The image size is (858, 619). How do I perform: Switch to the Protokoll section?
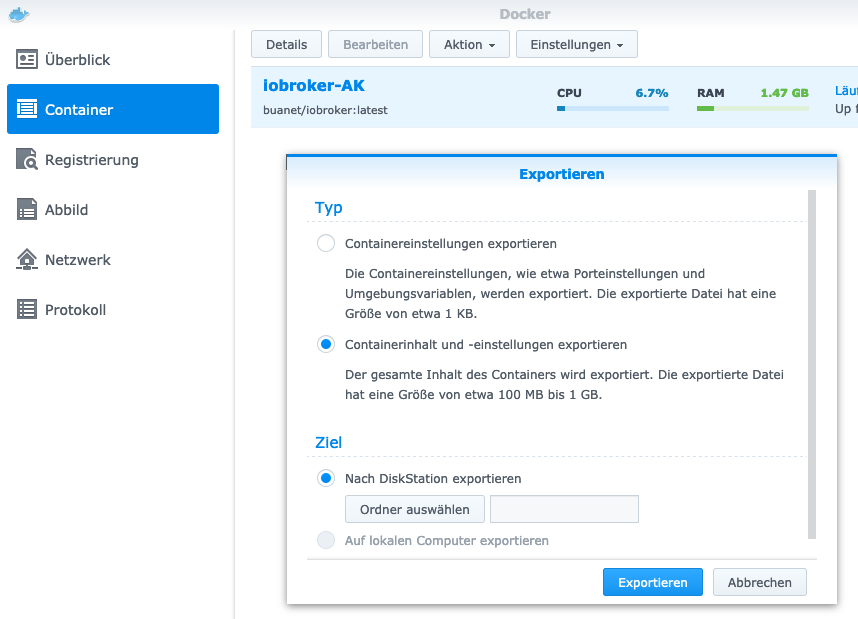pyautogui.click(x=75, y=310)
